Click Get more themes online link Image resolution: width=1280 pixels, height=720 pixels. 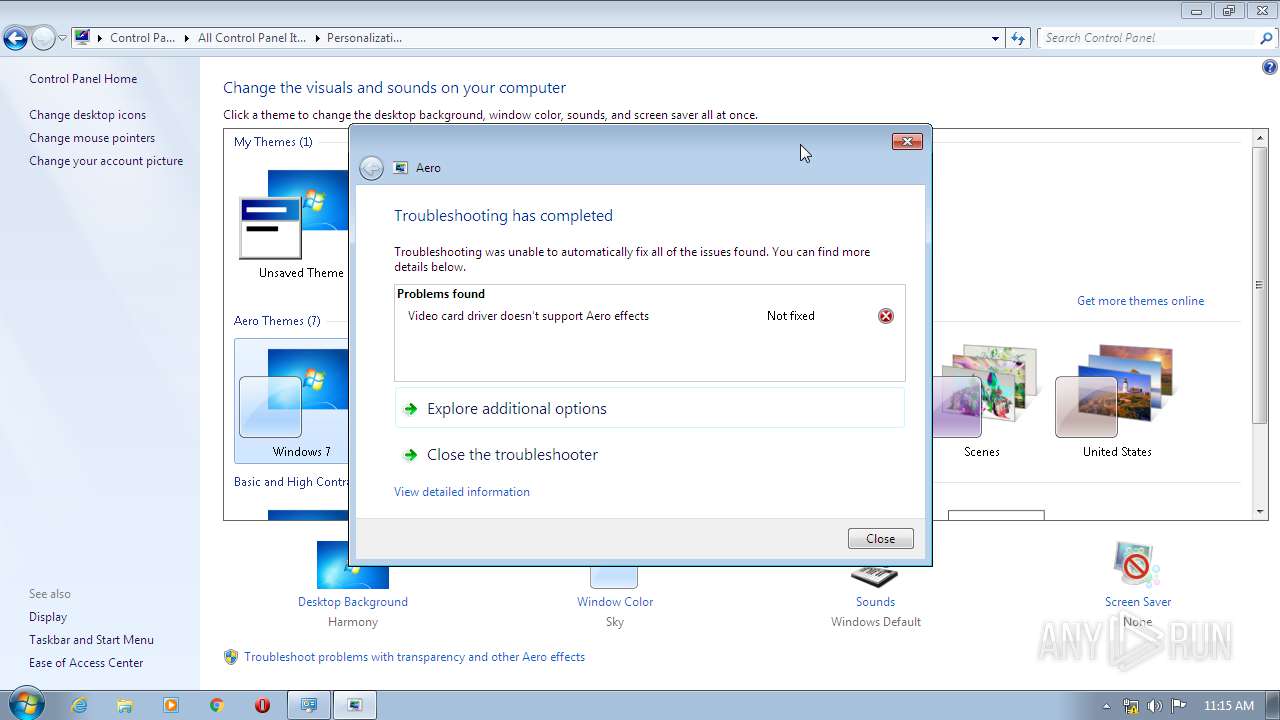pos(1140,301)
